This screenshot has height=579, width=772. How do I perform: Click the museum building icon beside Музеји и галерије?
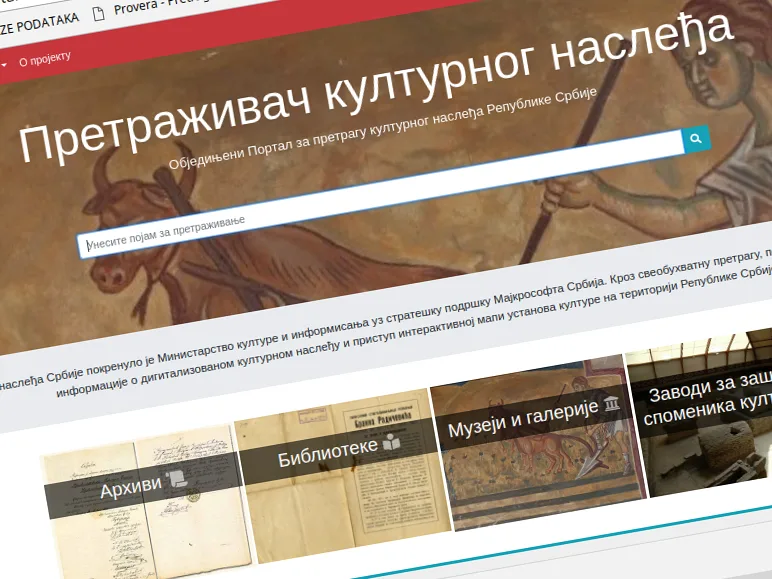(611, 404)
